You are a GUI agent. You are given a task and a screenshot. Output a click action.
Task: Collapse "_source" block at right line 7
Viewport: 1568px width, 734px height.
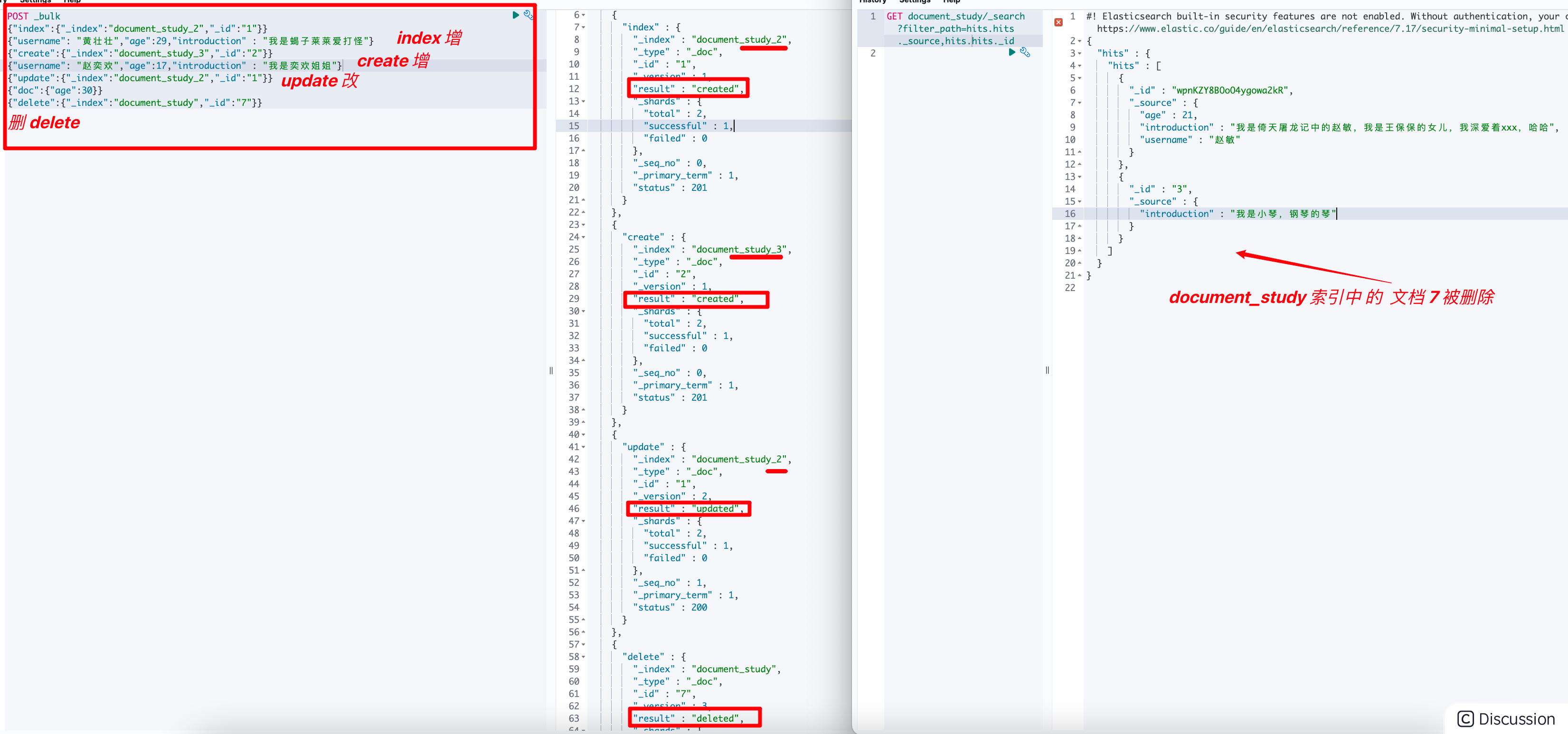click(x=1080, y=103)
